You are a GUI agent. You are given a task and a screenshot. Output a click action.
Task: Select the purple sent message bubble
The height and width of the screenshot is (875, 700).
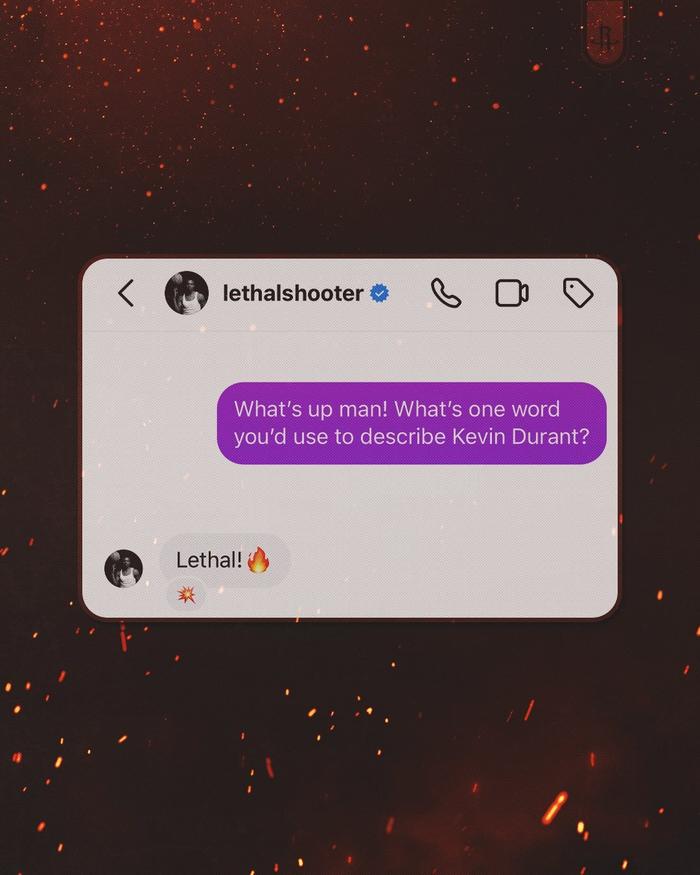pos(411,423)
